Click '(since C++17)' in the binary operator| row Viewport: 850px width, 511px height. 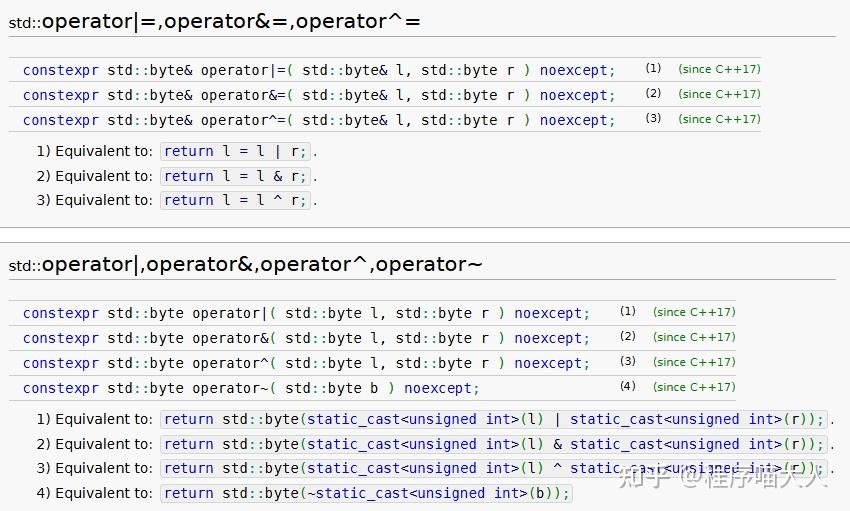click(694, 312)
